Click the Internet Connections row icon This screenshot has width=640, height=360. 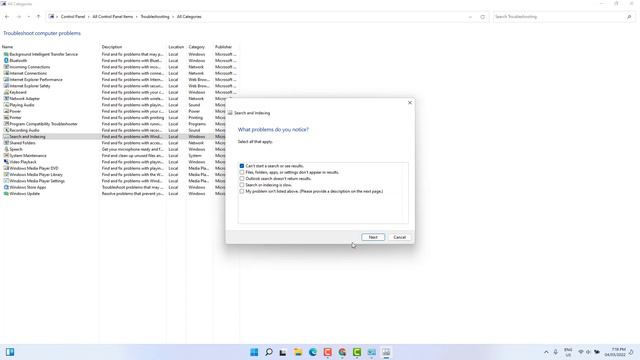pyautogui.click(x=6, y=73)
